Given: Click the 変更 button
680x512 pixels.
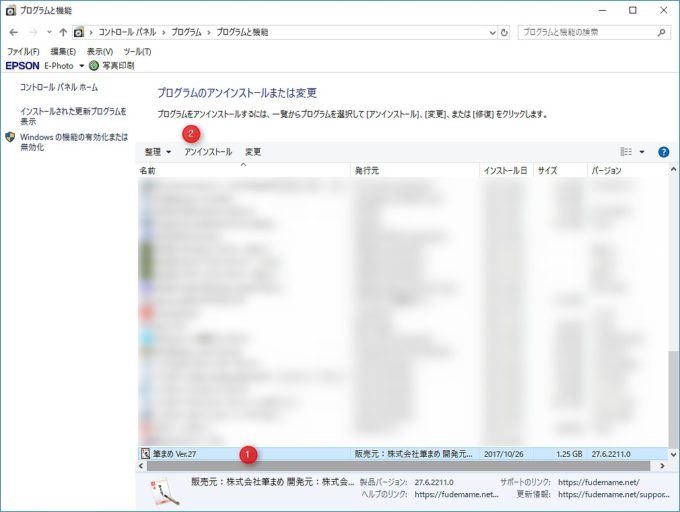Looking at the screenshot, I should (253, 152).
